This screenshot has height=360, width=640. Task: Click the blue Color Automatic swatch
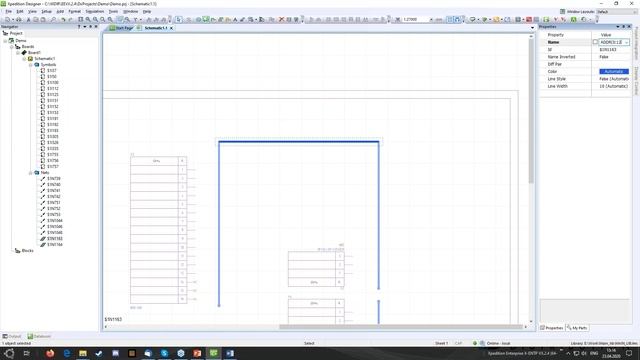[614, 71]
